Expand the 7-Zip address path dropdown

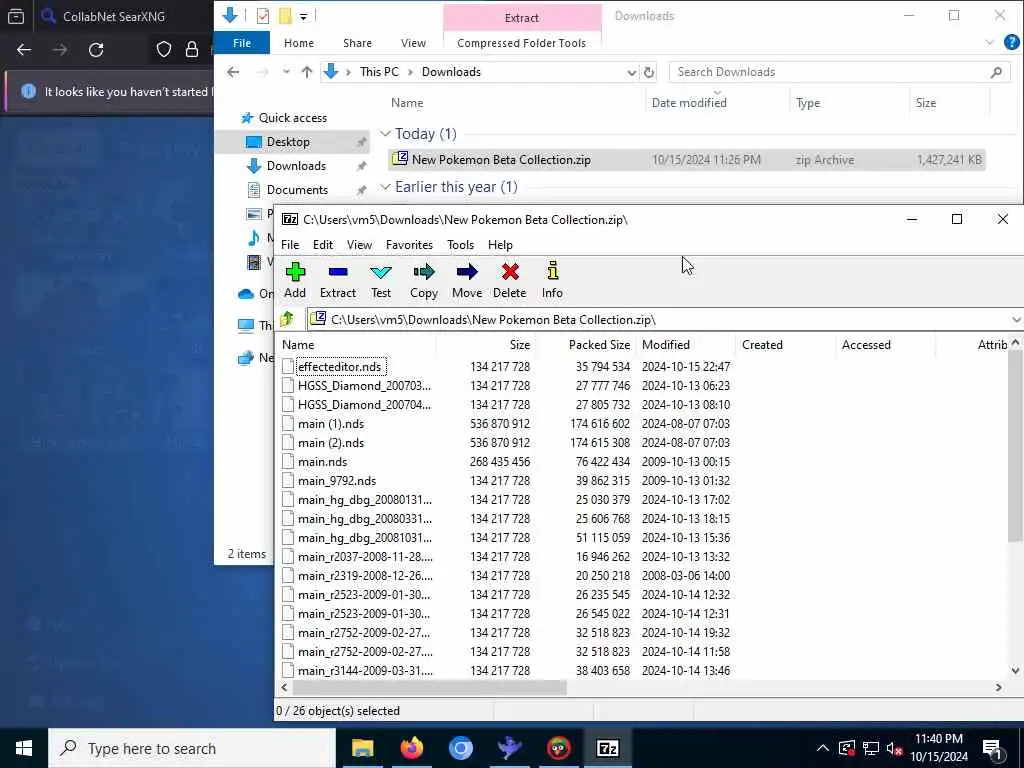tap(1016, 319)
